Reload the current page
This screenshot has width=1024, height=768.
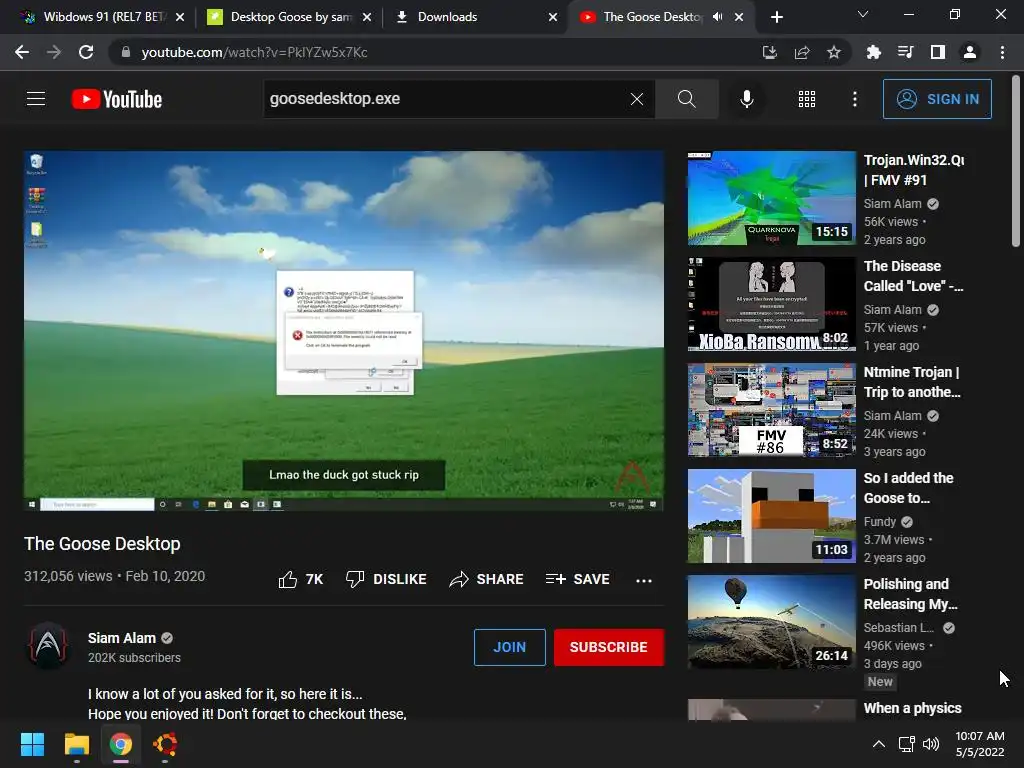pos(86,52)
